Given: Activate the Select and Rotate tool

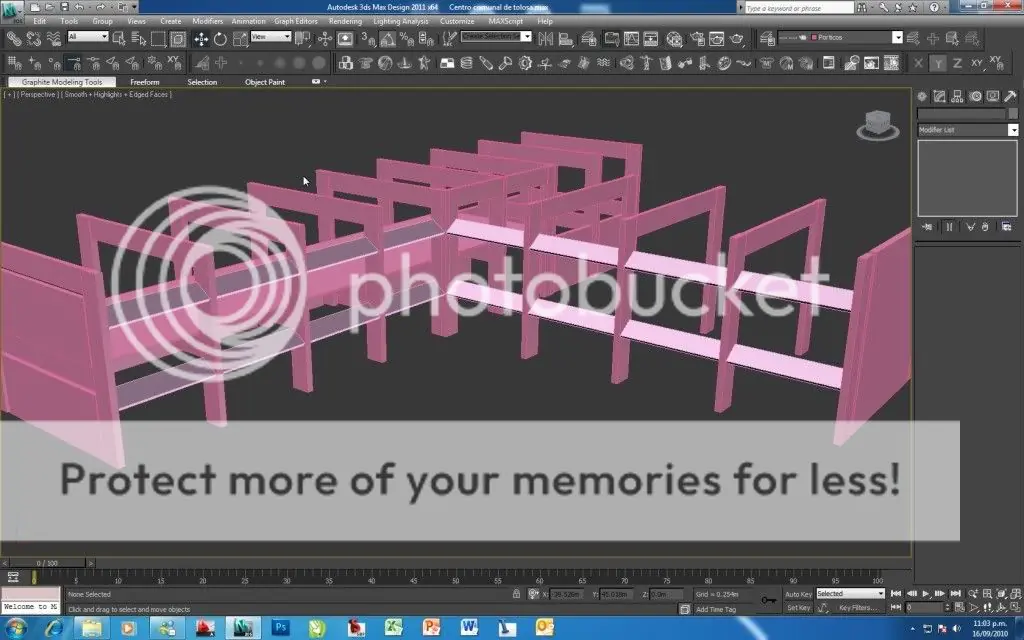Looking at the screenshot, I should 221,38.
